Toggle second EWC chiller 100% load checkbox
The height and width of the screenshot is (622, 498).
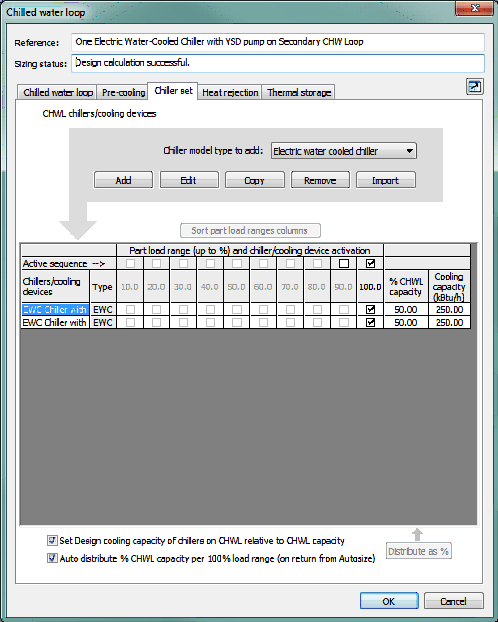(x=371, y=323)
